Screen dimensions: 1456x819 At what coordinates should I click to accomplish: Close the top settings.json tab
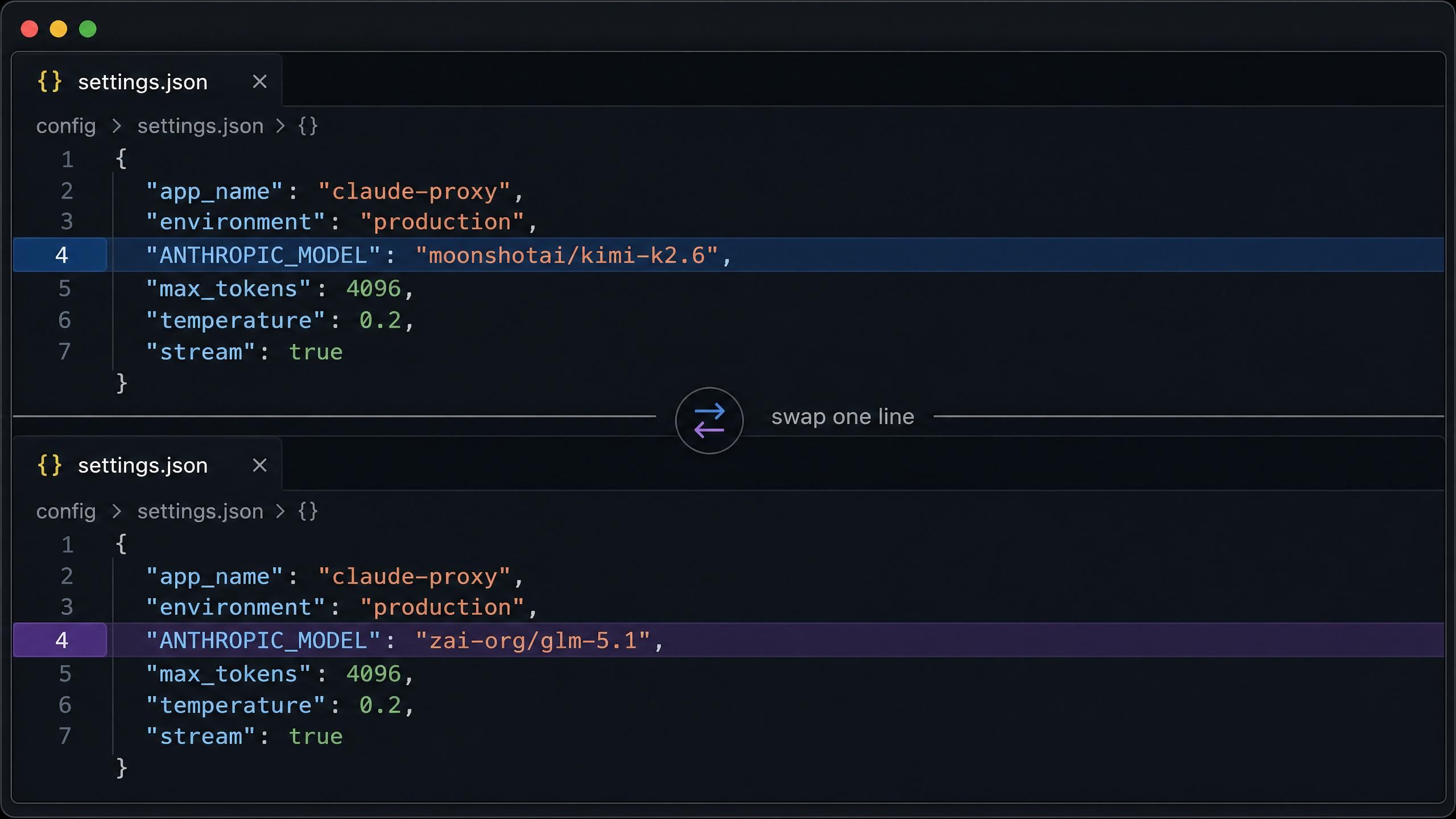260,82
